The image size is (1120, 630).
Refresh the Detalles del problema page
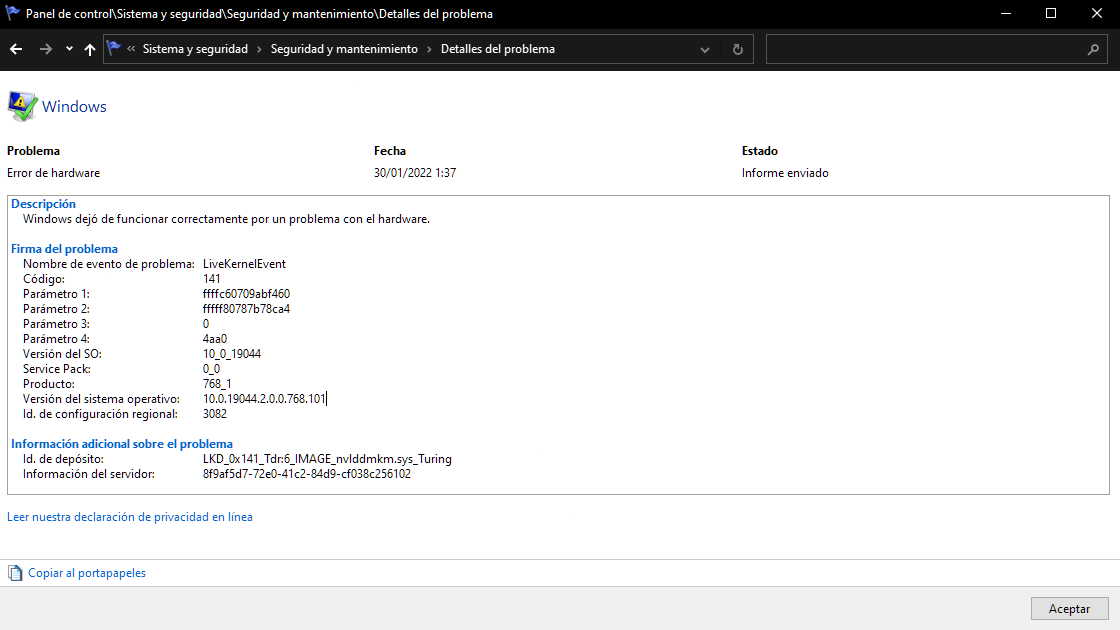click(738, 49)
